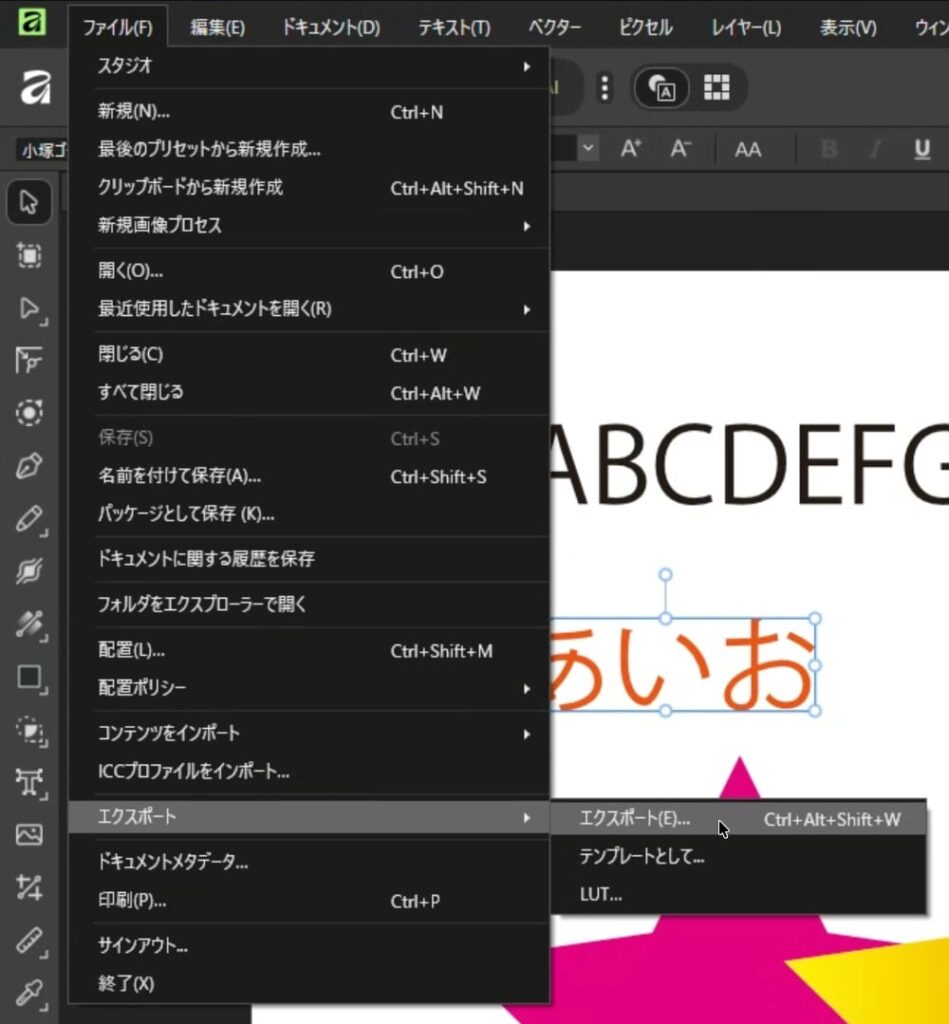Select the Move tool arrow icon
The width and height of the screenshot is (949, 1024).
(29, 203)
